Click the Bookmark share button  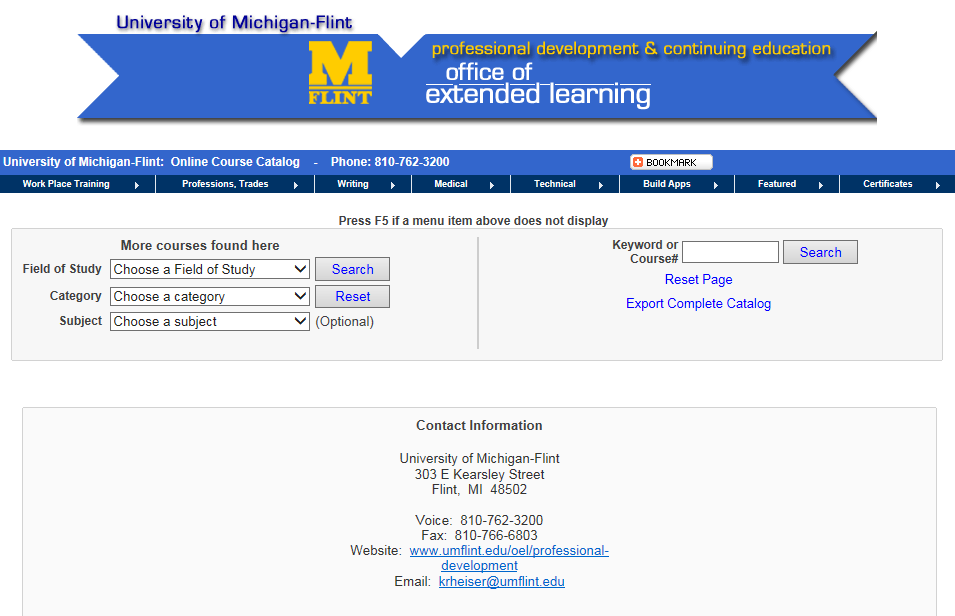(671, 162)
